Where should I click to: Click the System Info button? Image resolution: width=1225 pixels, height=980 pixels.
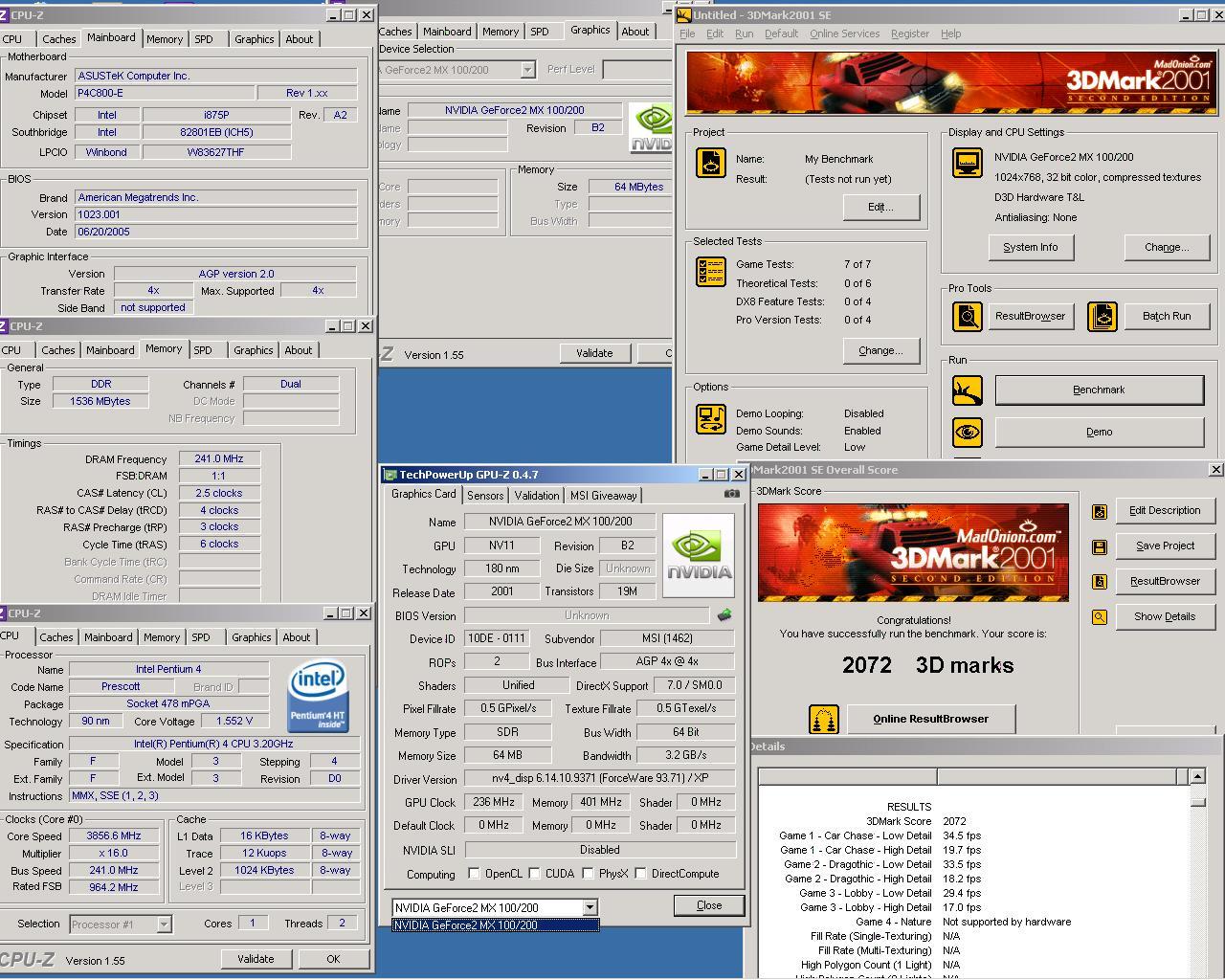pyautogui.click(x=1031, y=247)
